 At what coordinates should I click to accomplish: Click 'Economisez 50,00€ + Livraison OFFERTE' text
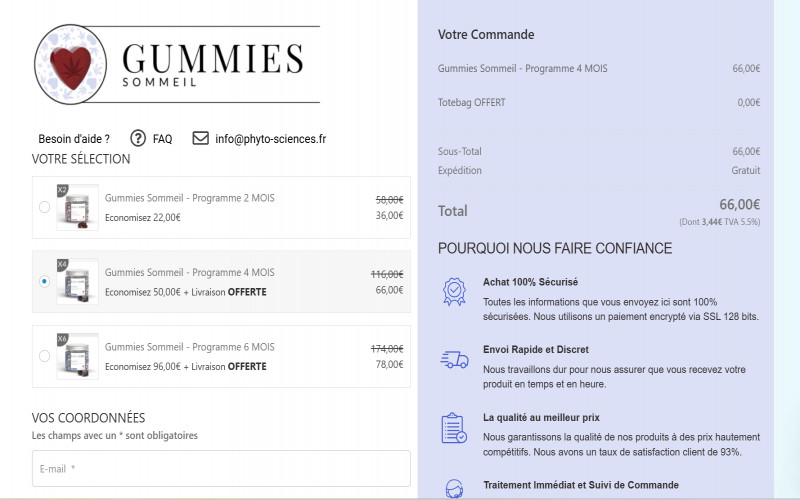[186, 292]
